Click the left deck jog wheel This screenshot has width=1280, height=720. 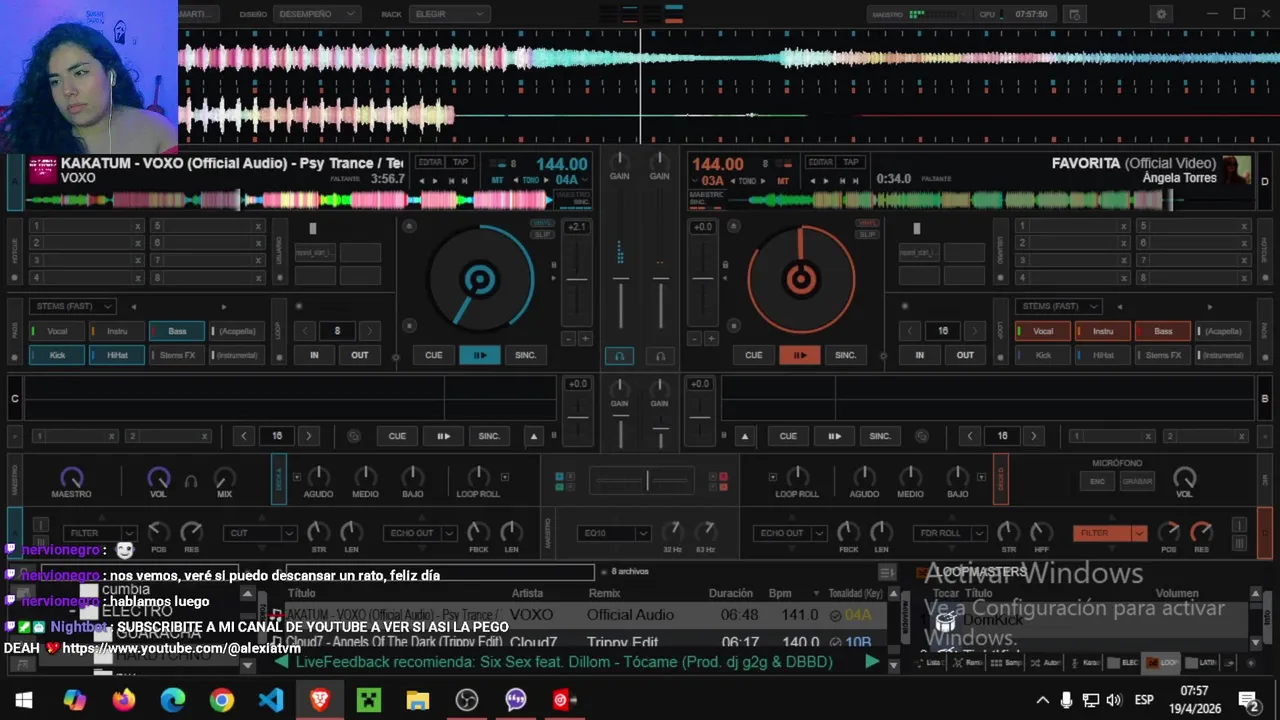pos(481,279)
